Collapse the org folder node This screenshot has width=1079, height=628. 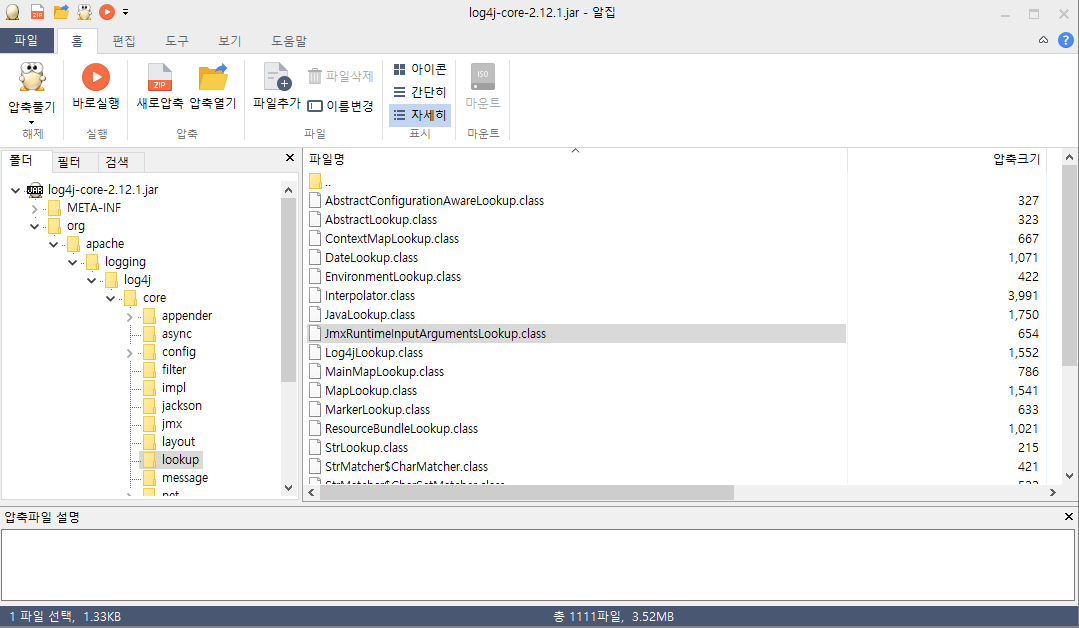34,226
